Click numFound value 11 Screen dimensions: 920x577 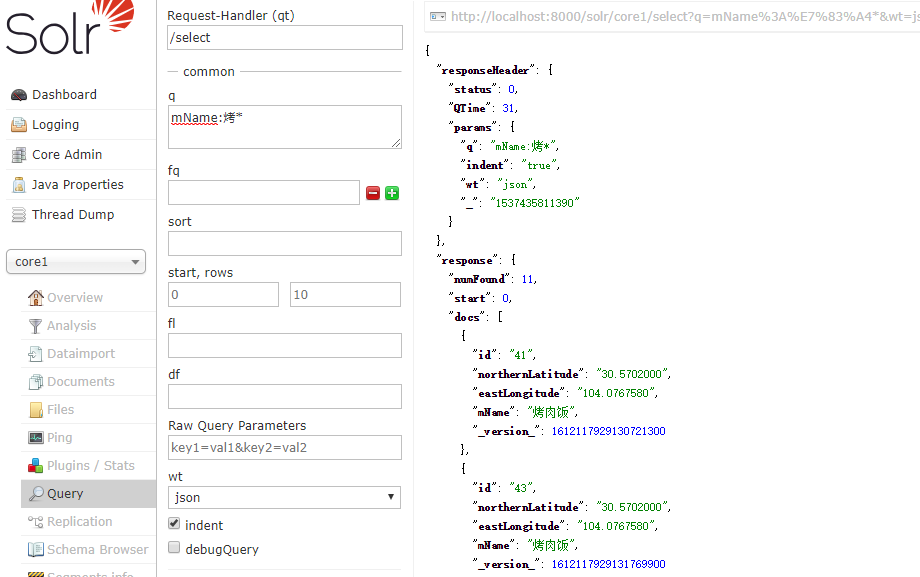(527, 279)
